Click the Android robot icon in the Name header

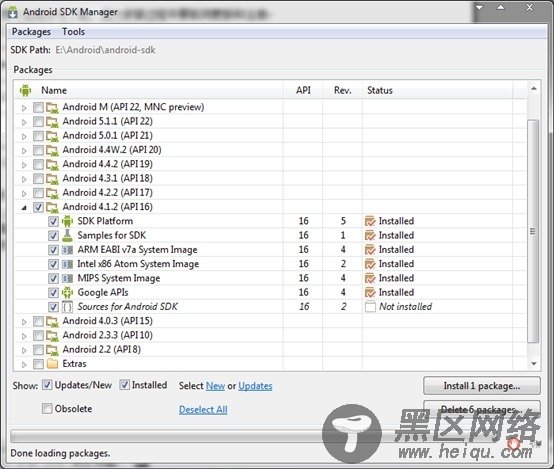pos(25,90)
